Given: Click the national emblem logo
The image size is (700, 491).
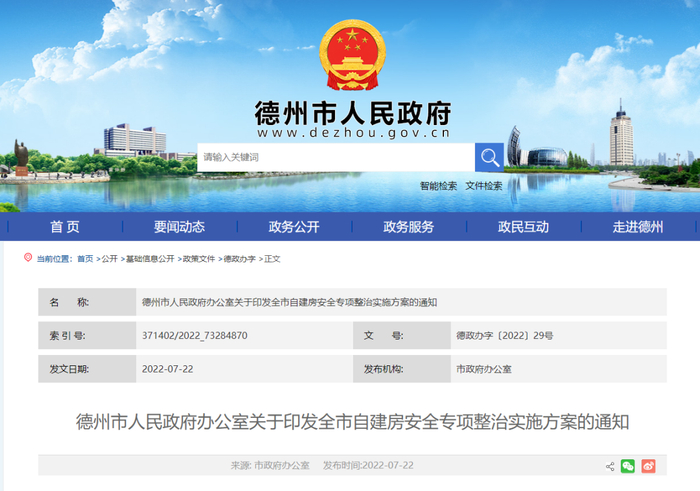Looking at the screenshot, I should [353, 55].
